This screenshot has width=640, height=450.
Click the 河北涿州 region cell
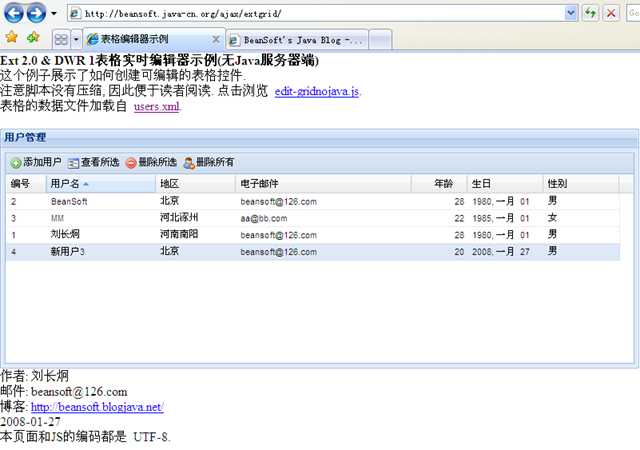pyautogui.click(x=196, y=218)
